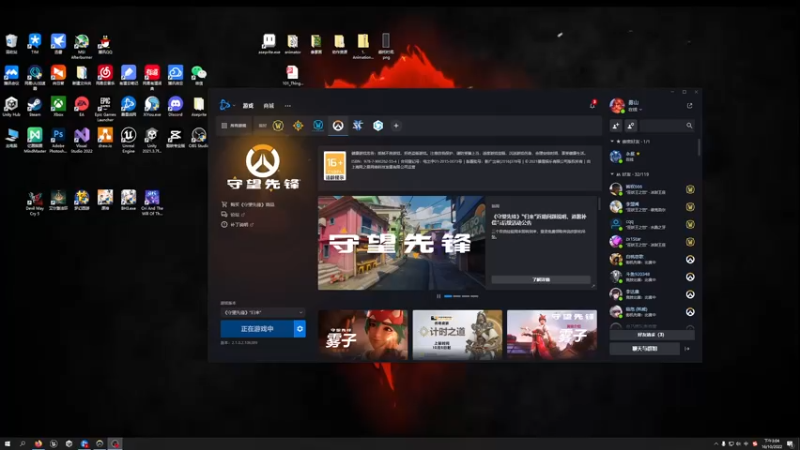Open the EA desktop shortcut
Viewport: 800px width, 450px height.
coord(82,107)
